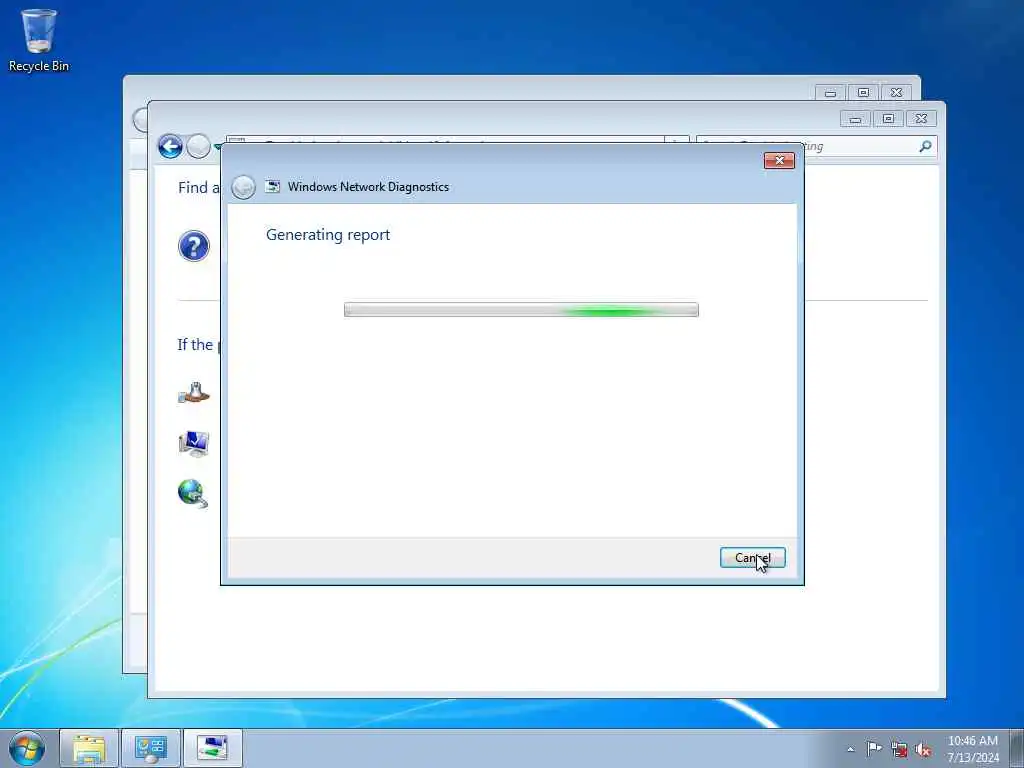Click the Generating report progress bar
The image size is (1024, 768).
[521, 310]
